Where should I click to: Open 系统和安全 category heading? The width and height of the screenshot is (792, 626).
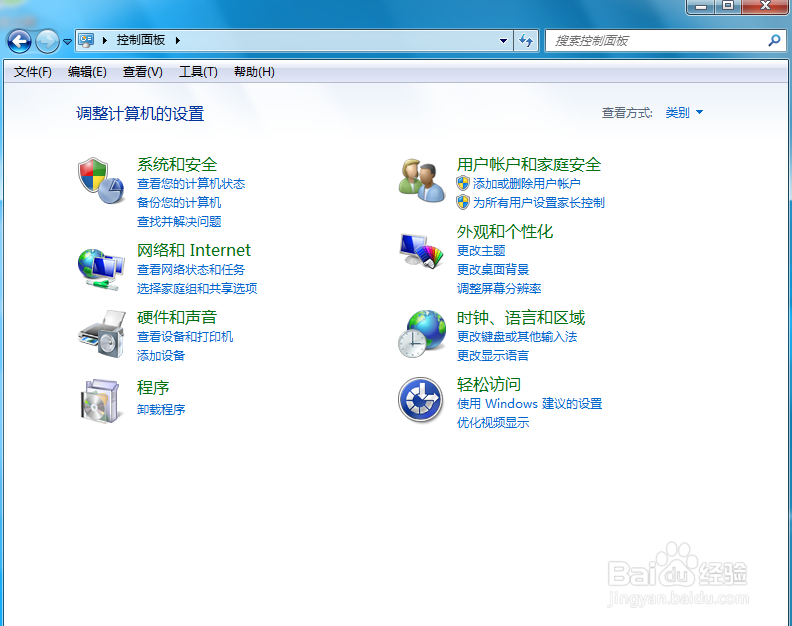(177, 164)
